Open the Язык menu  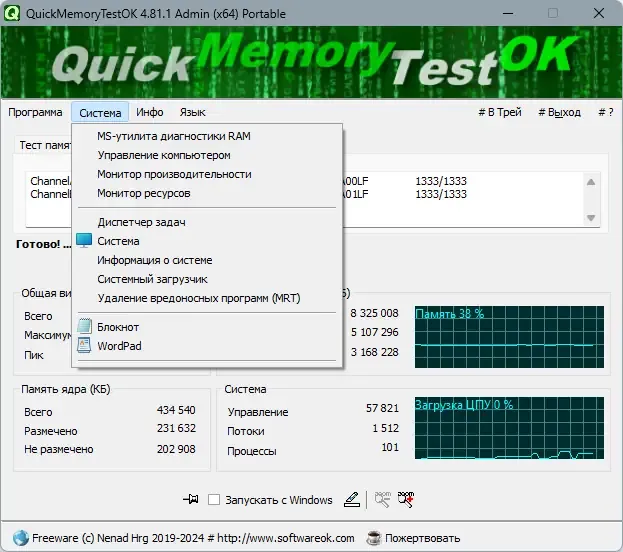(x=192, y=112)
